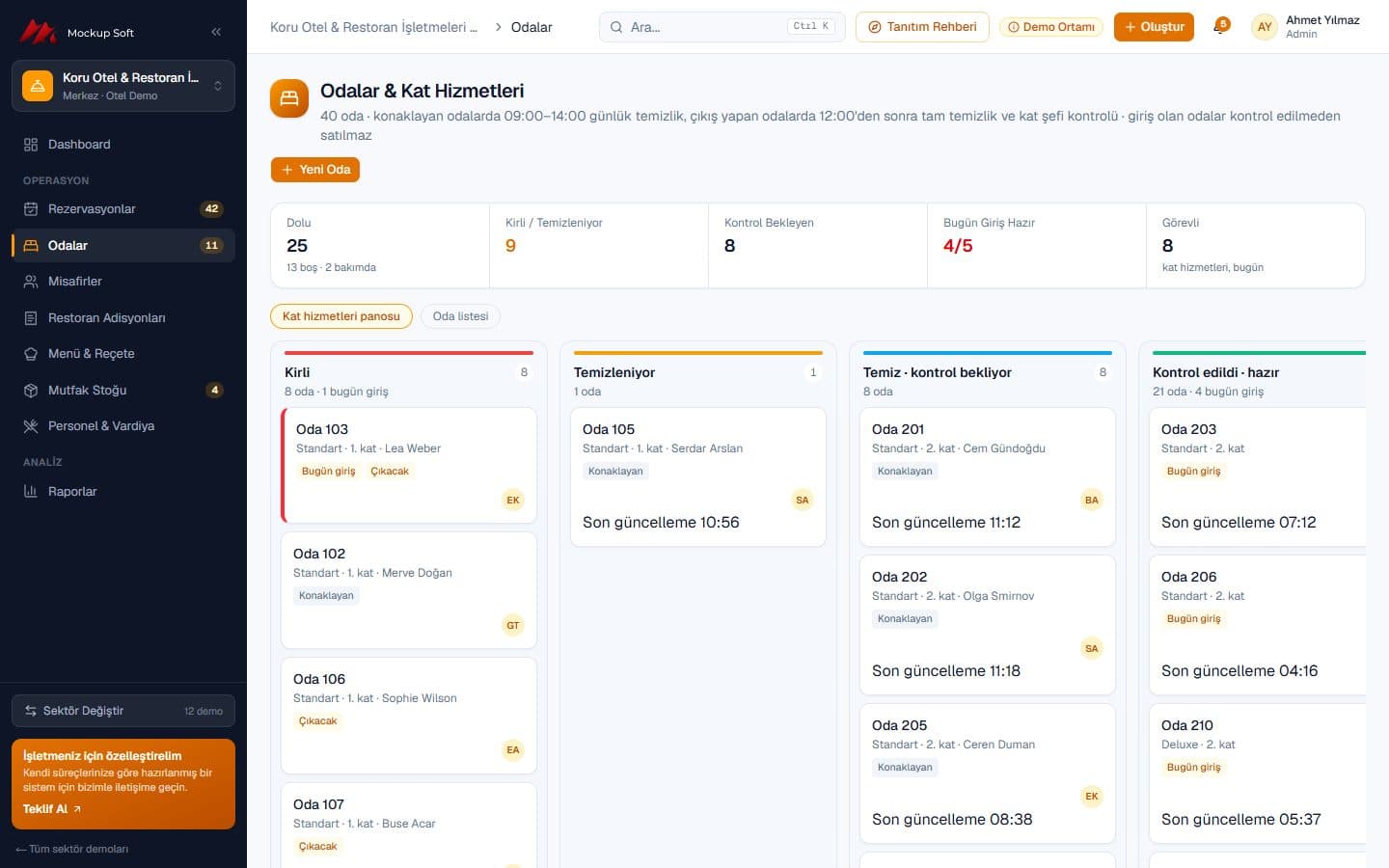Click the BA staff badge on Oda 201
Viewport: 1389px width, 868px height.
1092,500
